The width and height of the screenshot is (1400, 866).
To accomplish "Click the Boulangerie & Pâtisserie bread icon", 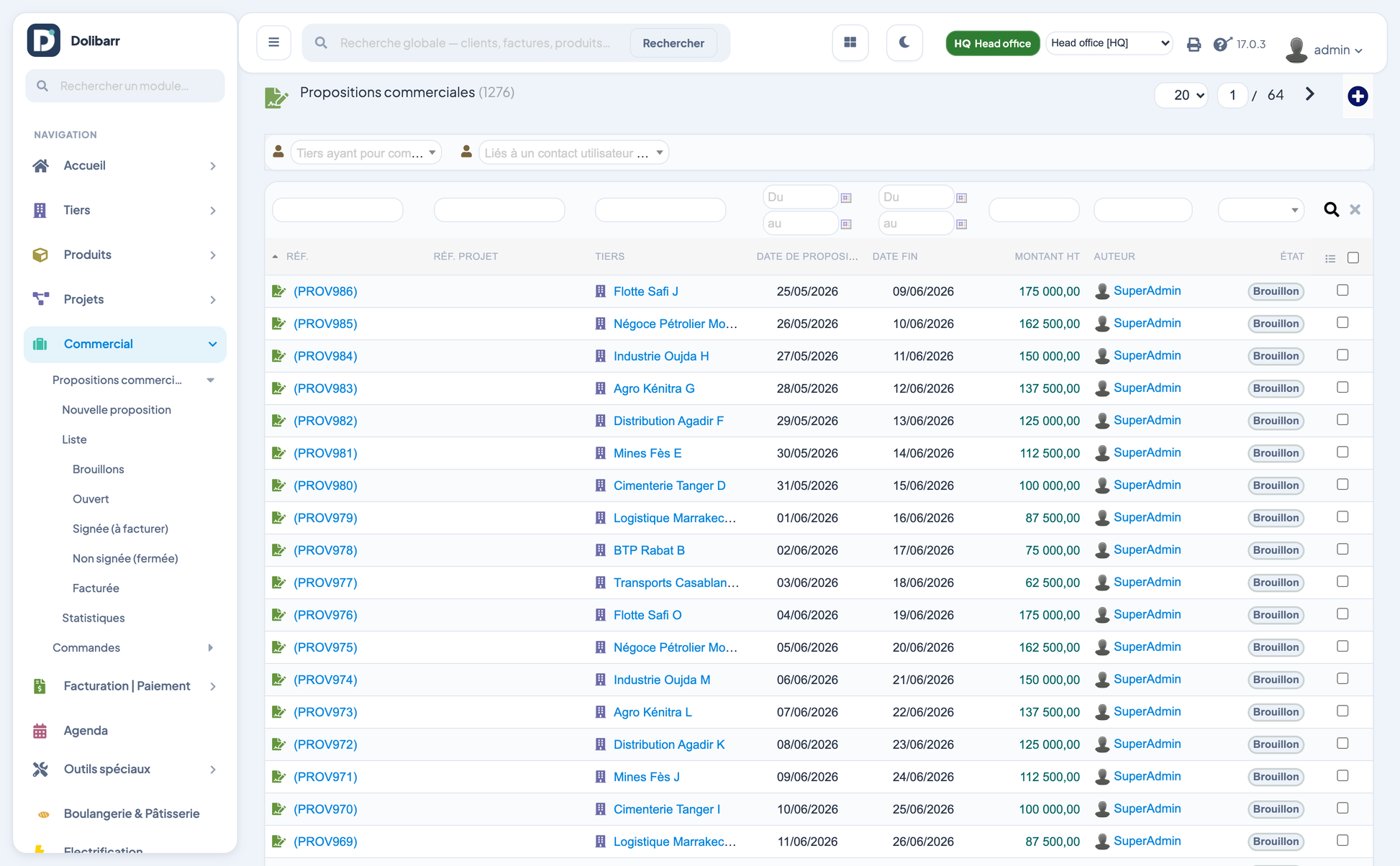I will click(x=43, y=814).
